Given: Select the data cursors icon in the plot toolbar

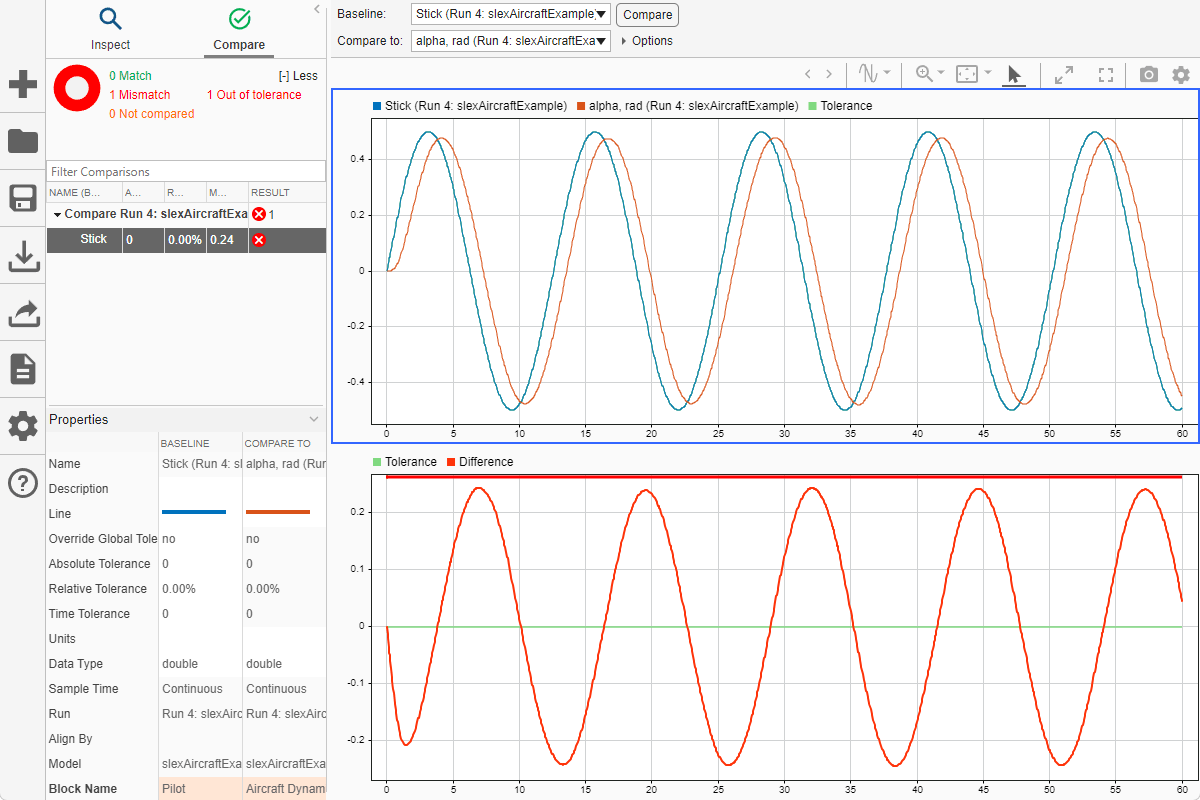Looking at the screenshot, I should [869, 72].
